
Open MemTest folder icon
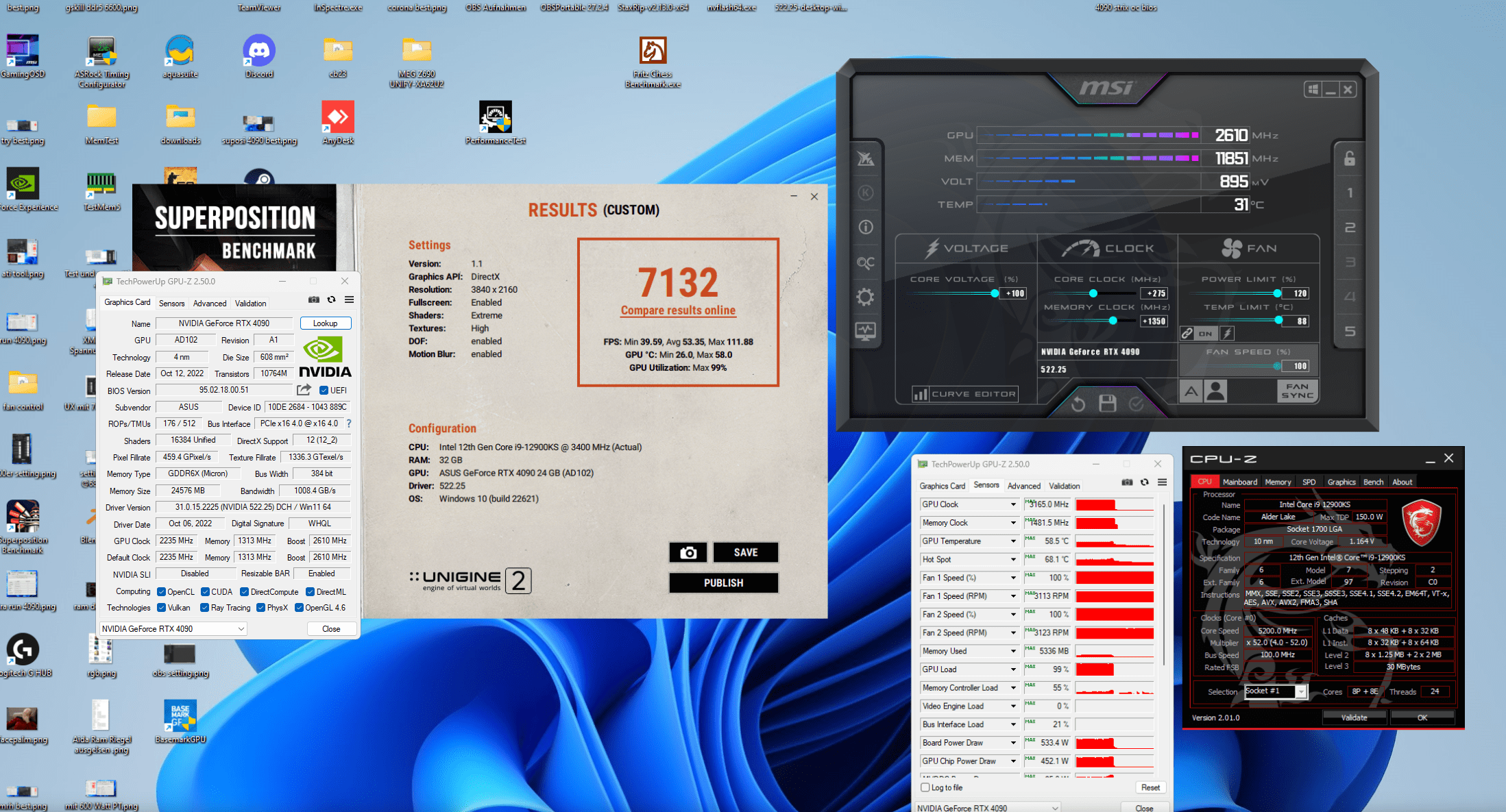(101, 123)
